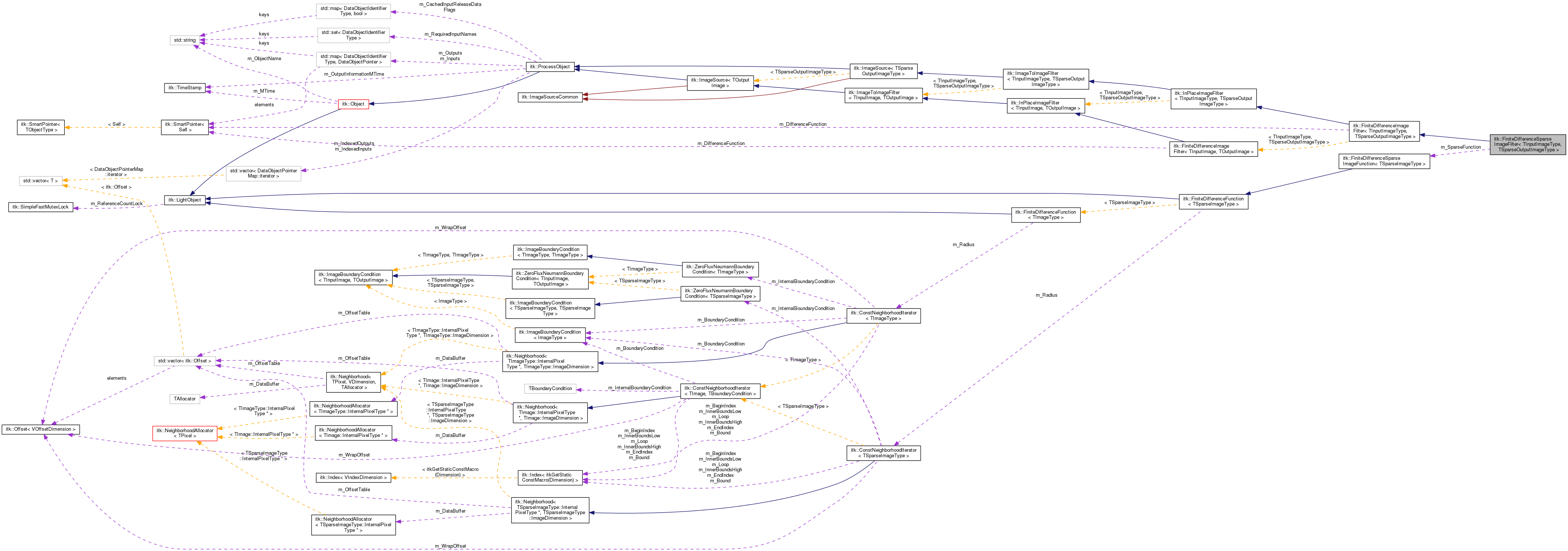This screenshot has height=551, width=1568.
Task: Open itk::Index< itkGetStaticConstMacro(Dimension) > node
Action: [x=550, y=477]
